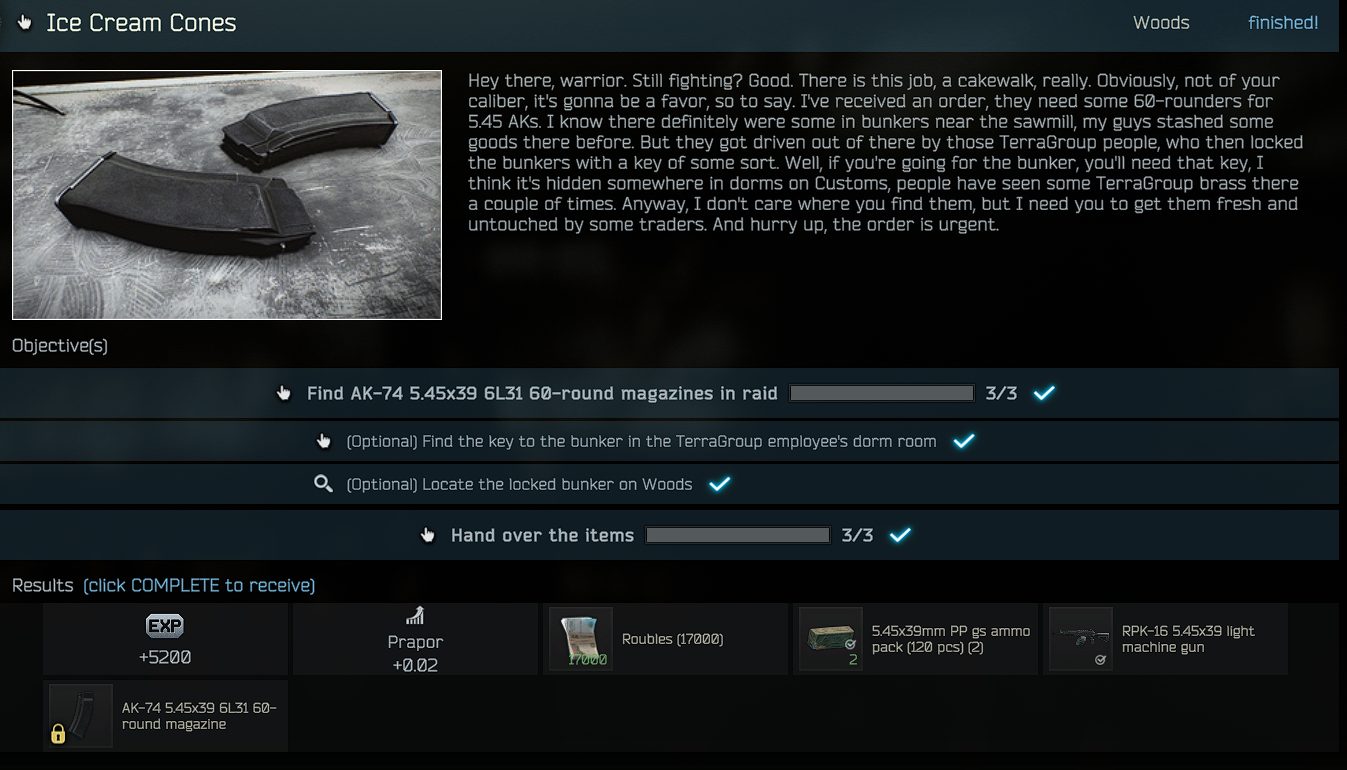Select the Find AK-74 5.45x39 6L31 magazines objective text
This screenshot has width=1347, height=770.
542,393
